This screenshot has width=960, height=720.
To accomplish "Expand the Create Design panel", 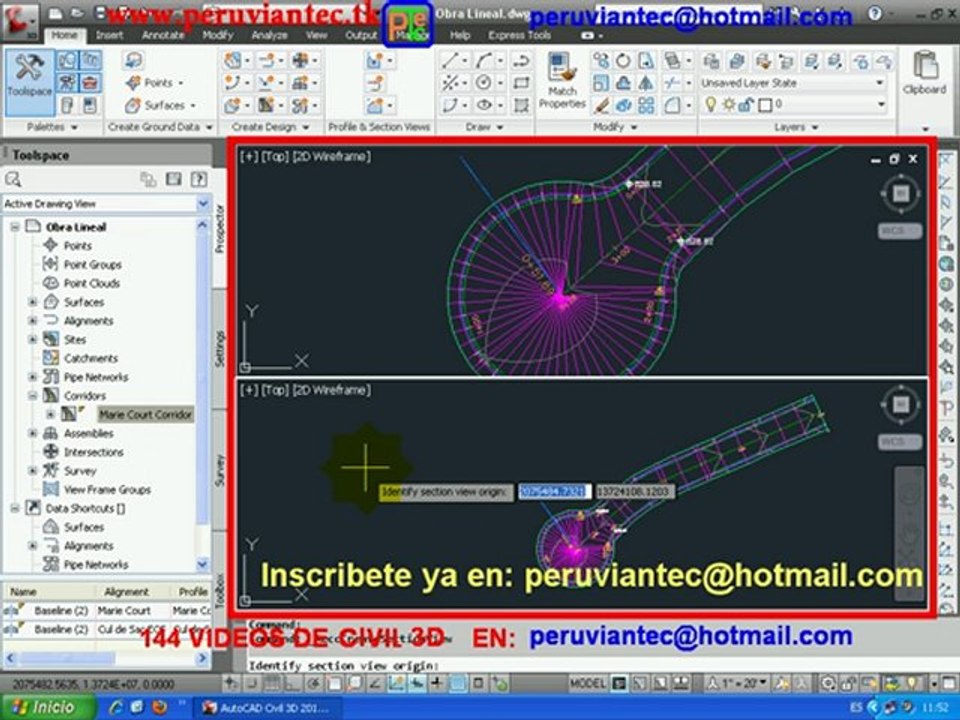I will [x=270, y=127].
